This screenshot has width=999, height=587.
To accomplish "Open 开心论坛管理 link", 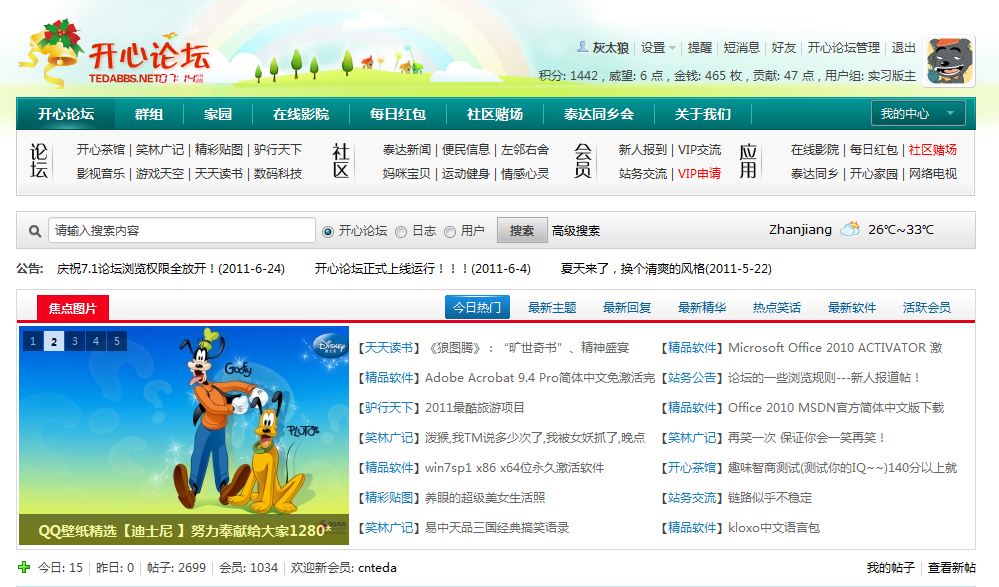I will (844, 48).
